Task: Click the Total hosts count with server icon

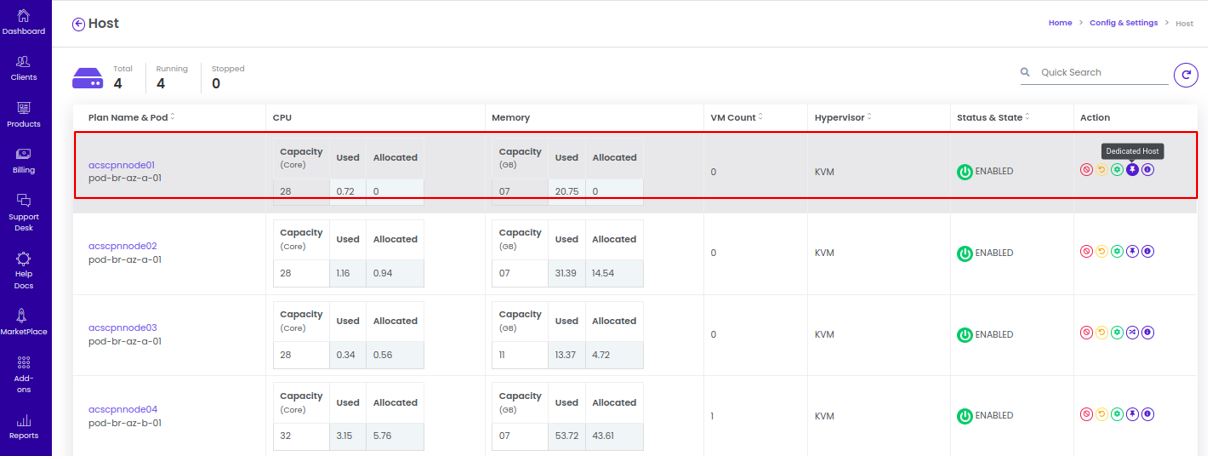Action: pos(103,77)
